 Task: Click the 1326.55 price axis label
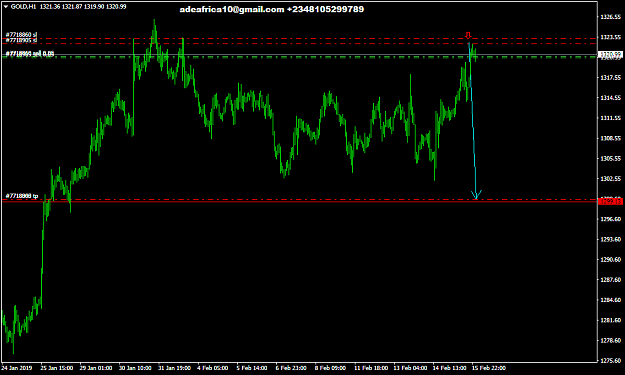[611, 17]
